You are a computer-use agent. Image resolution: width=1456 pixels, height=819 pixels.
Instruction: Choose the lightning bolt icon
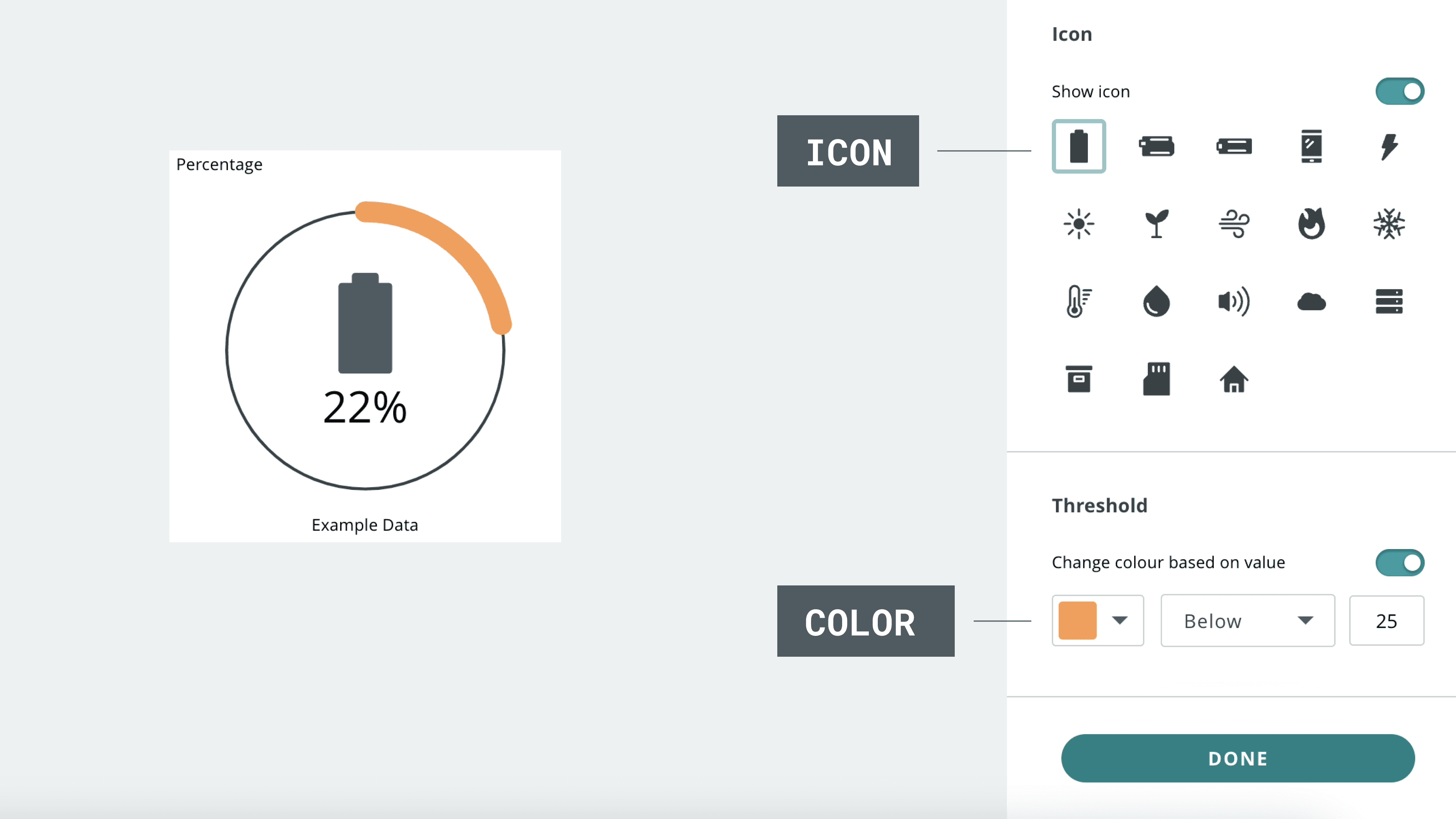click(x=1389, y=146)
